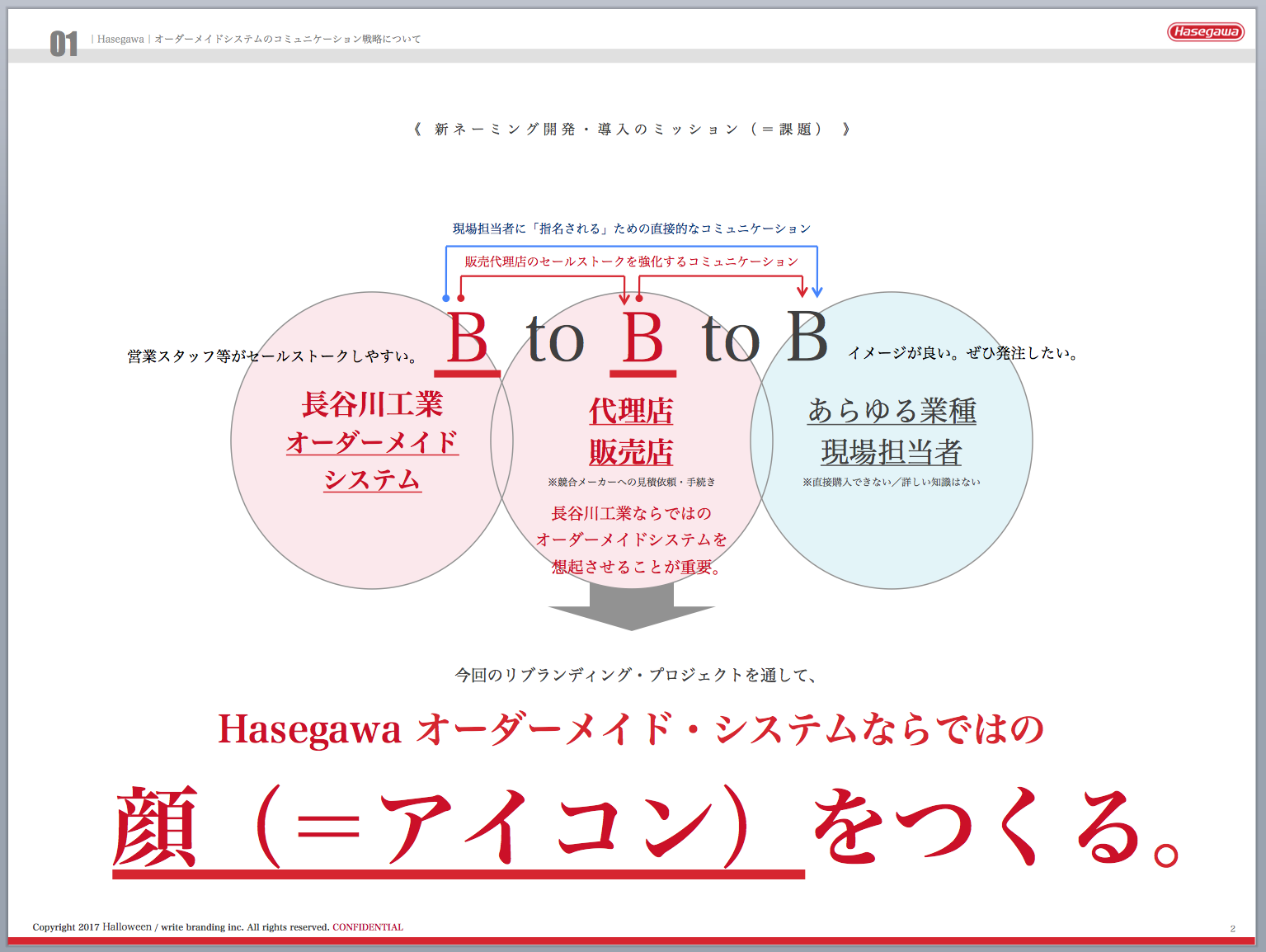Viewport: 1266px width, 952px height.
Task: Click the large gray downward arrow
Action: coord(632,606)
